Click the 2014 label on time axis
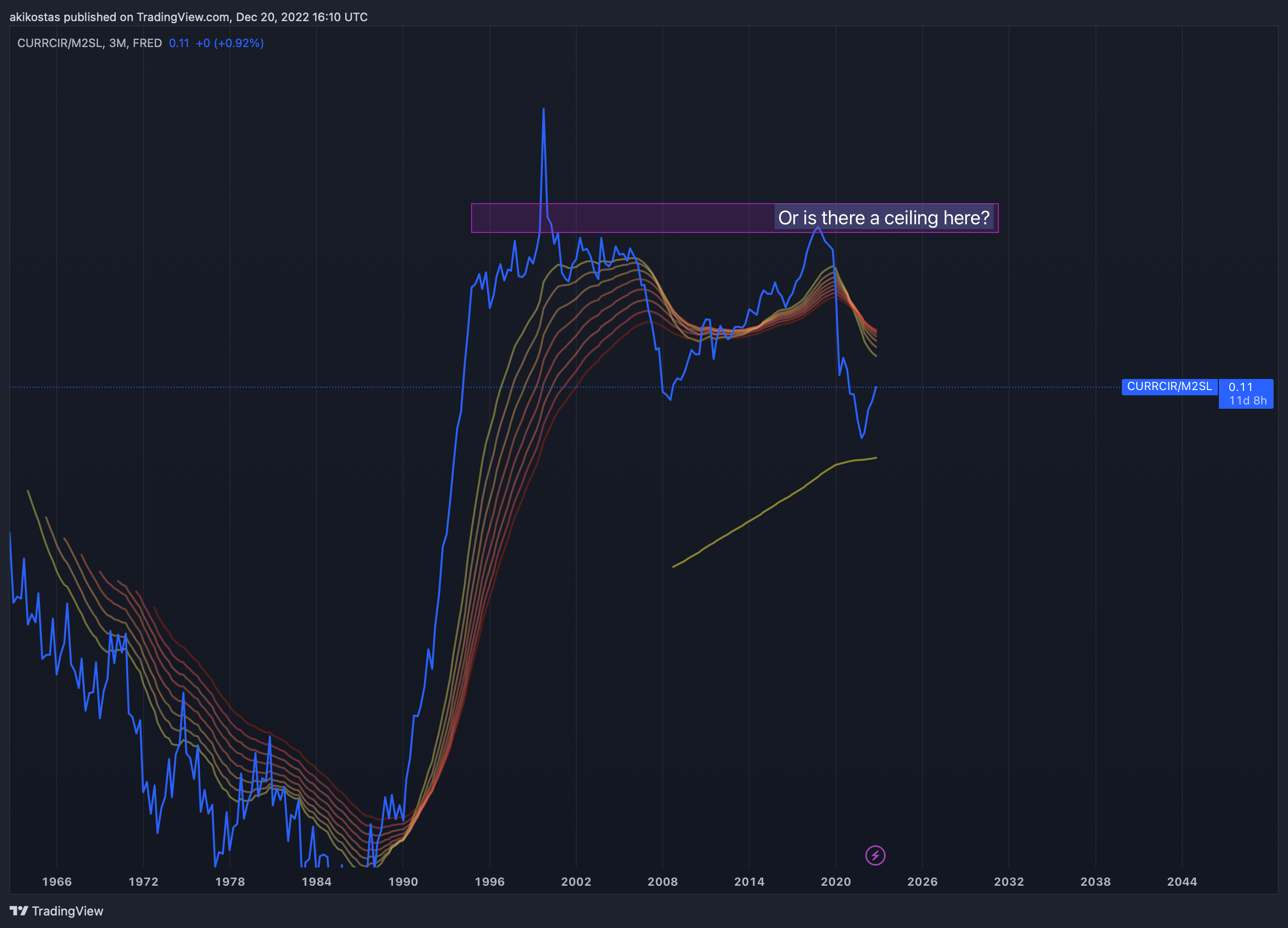The width and height of the screenshot is (1288, 928). 749,881
